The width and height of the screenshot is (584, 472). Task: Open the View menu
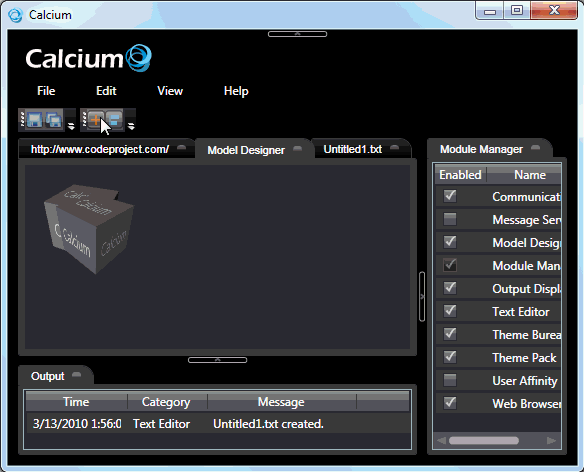[x=170, y=91]
